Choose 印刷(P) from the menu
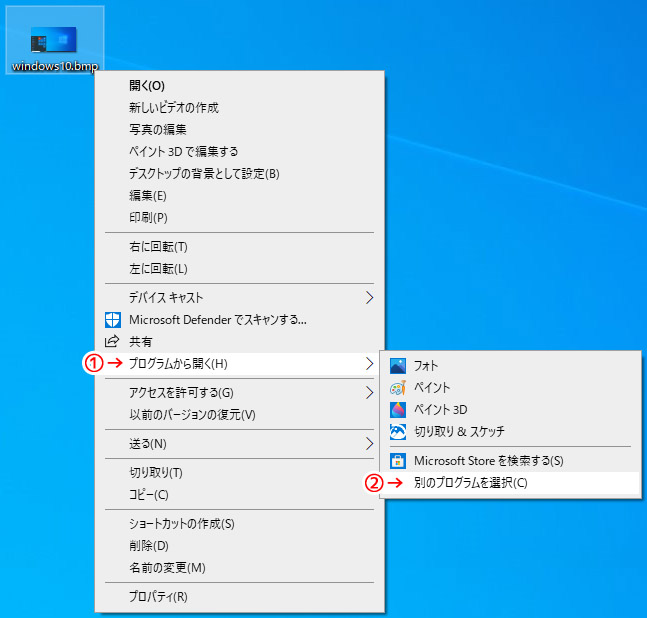The image size is (647, 618). click(239, 217)
